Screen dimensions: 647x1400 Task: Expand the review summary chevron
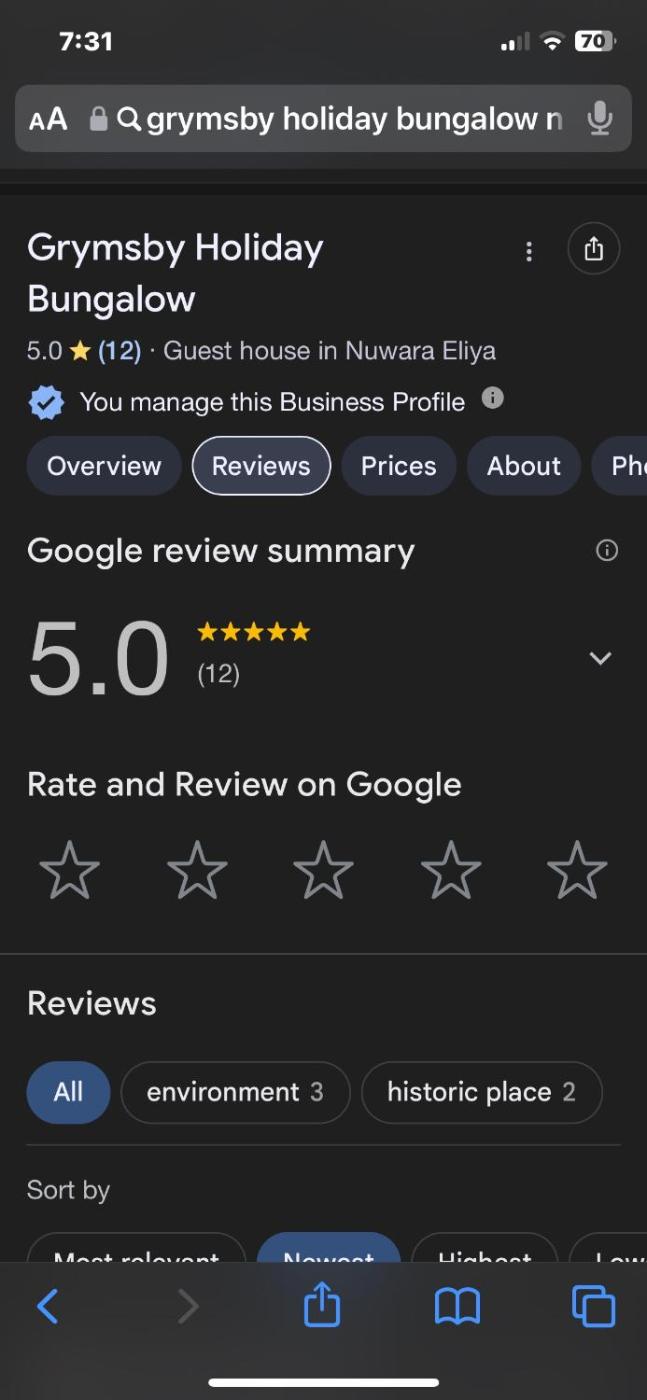(600, 658)
